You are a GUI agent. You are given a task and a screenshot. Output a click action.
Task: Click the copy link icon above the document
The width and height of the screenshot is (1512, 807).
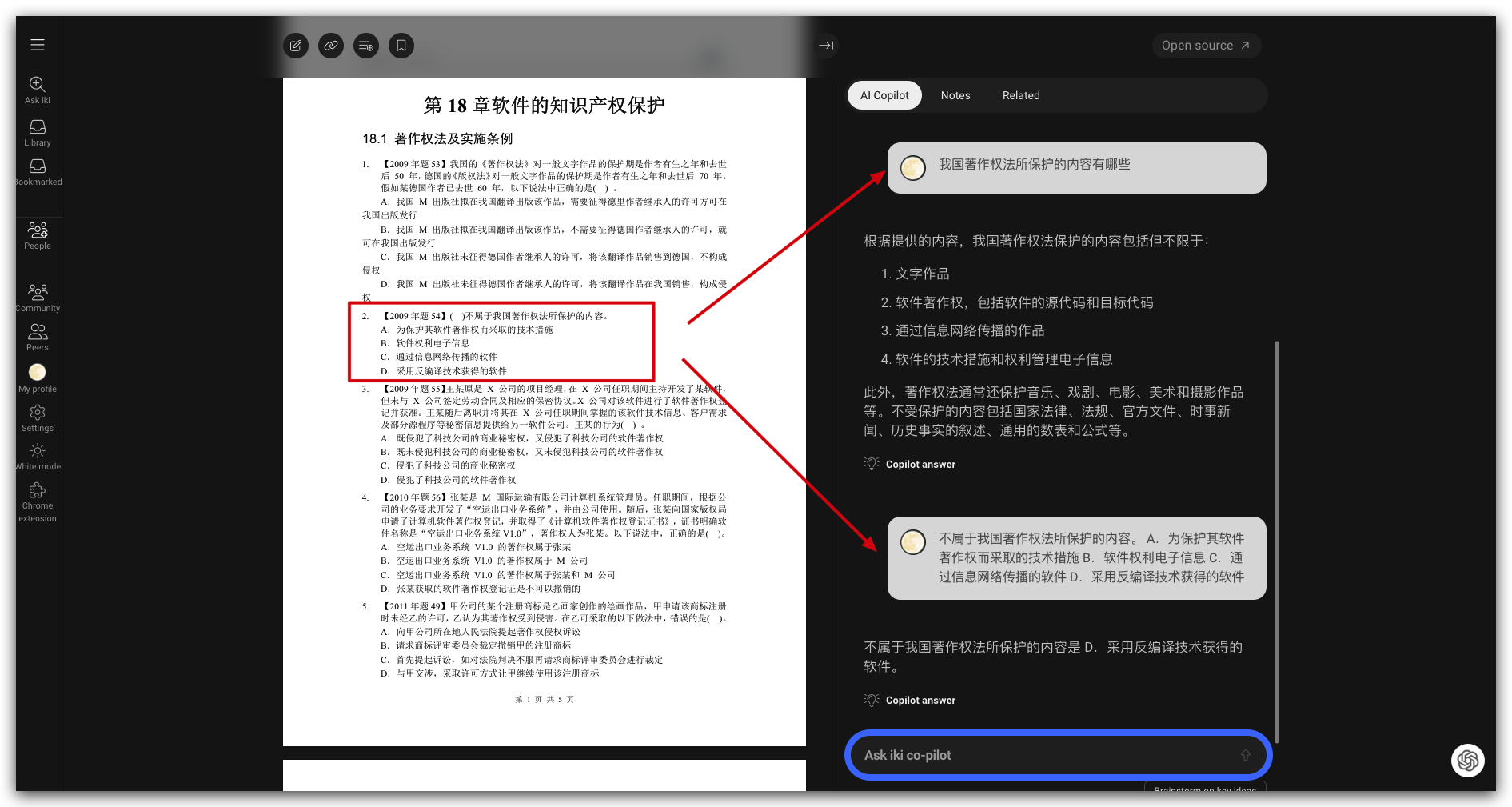coord(331,46)
